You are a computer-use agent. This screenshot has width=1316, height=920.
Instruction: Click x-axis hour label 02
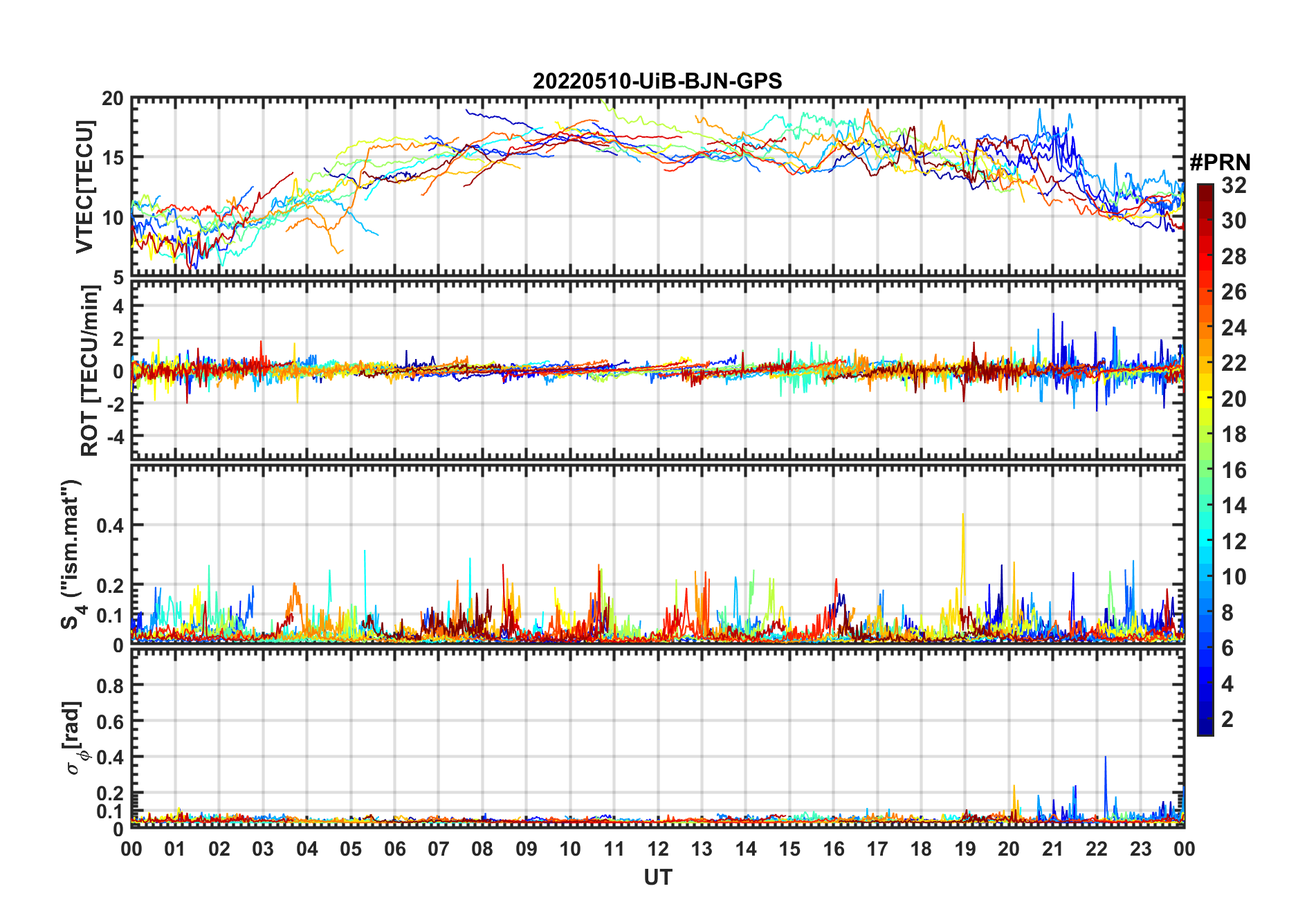point(219,849)
